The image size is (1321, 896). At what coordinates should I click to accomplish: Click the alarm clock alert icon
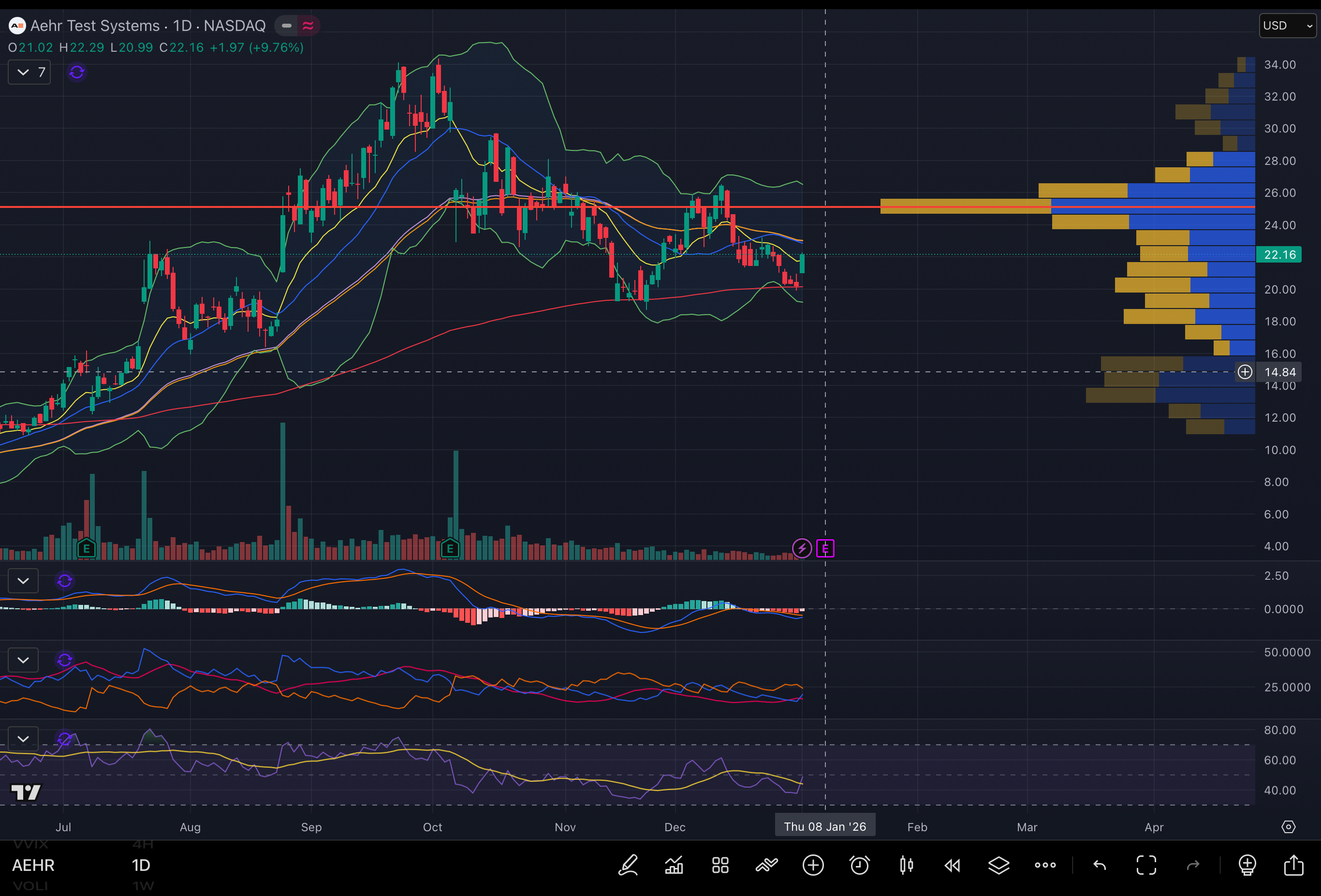[x=859, y=865]
